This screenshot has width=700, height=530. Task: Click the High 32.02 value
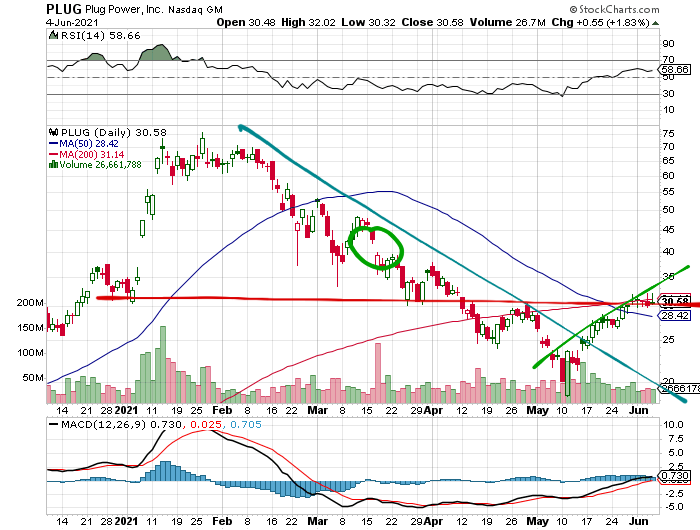[308, 22]
